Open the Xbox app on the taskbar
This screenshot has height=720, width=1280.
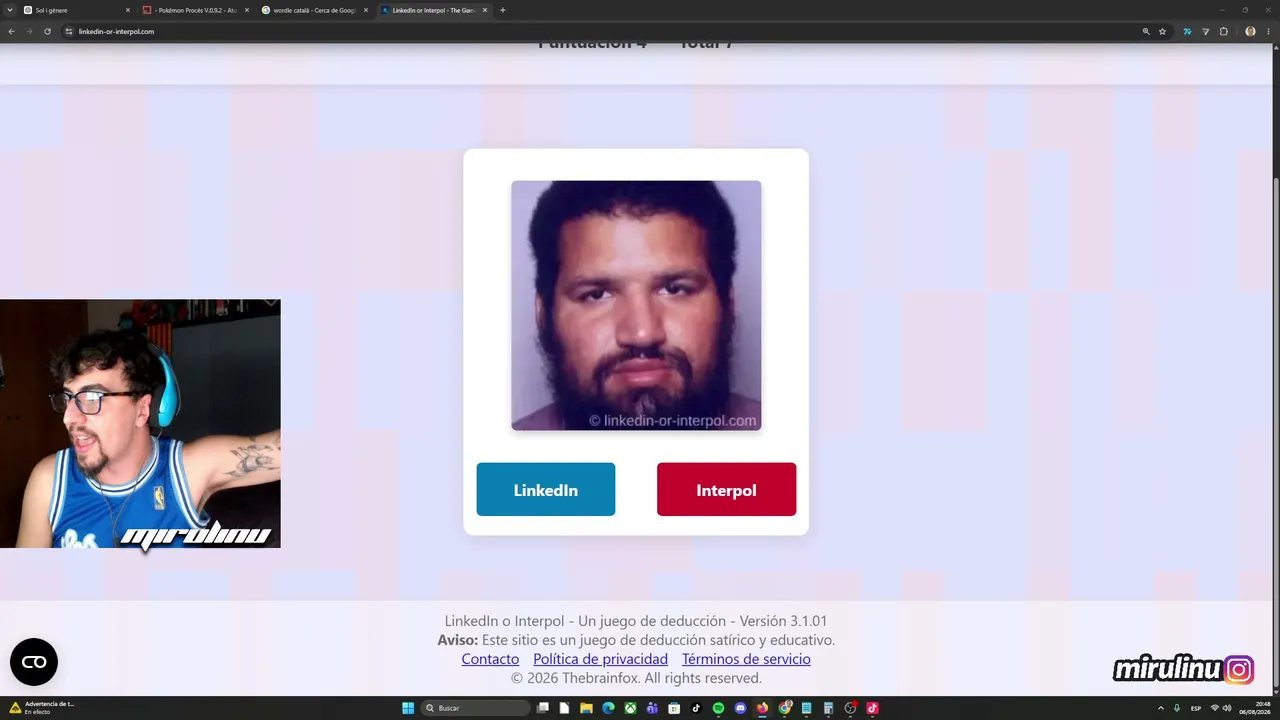point(630,708)
